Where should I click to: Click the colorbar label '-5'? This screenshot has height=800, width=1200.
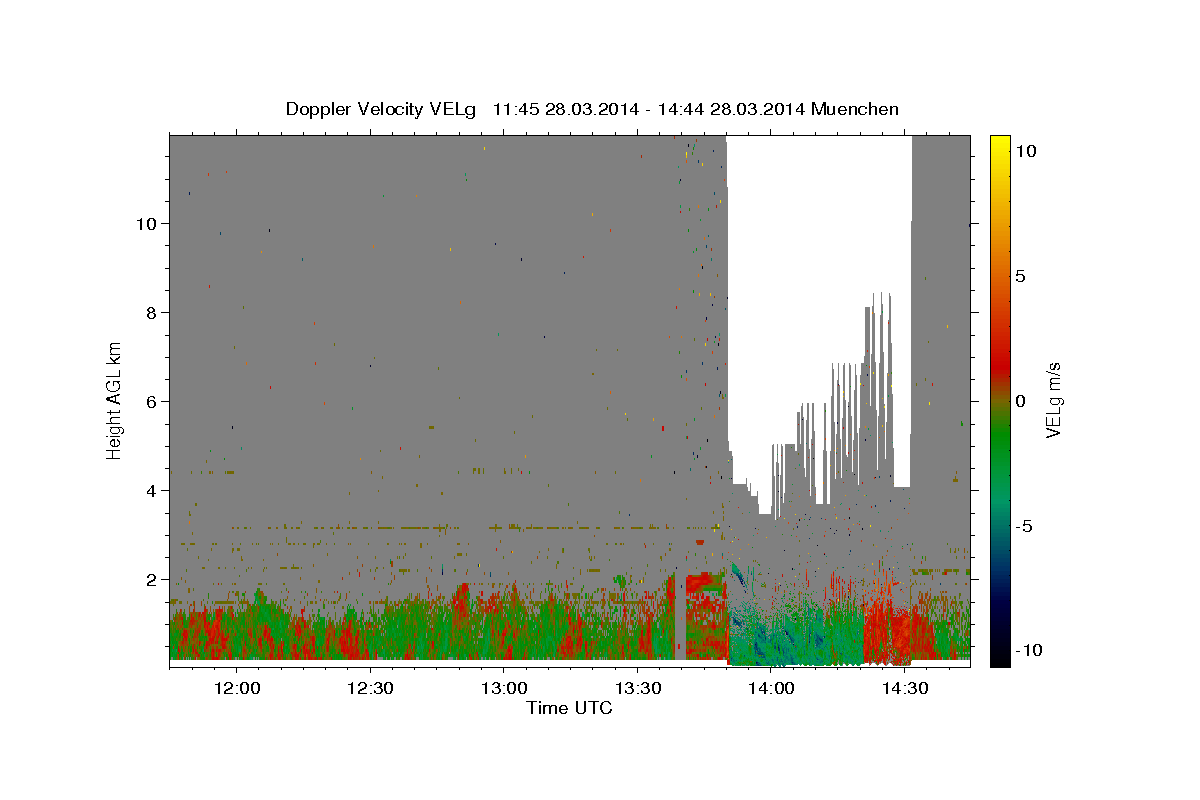[x=1023, y=526]
